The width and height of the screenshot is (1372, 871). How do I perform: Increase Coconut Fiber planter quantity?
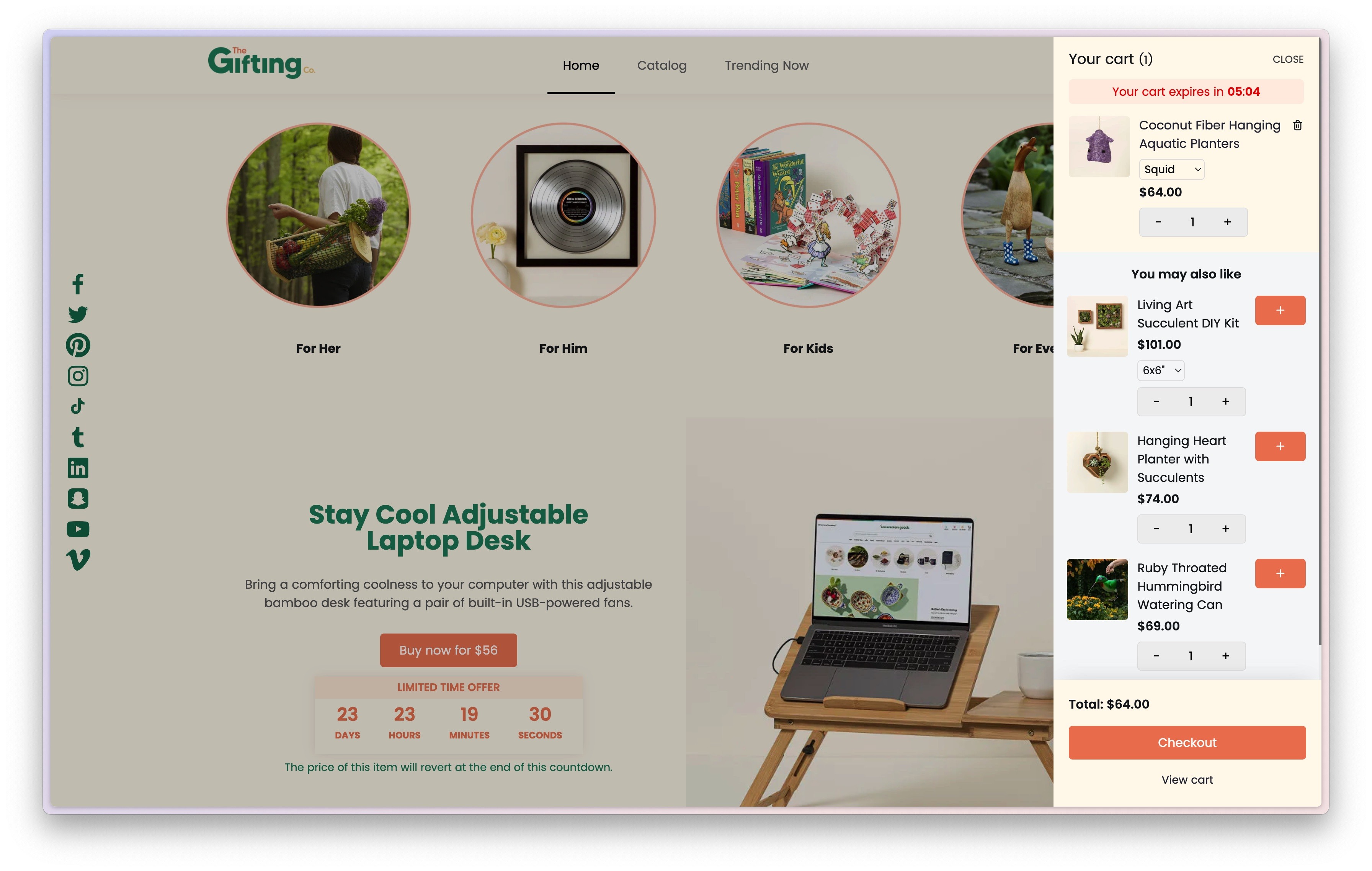point(1227,222)
